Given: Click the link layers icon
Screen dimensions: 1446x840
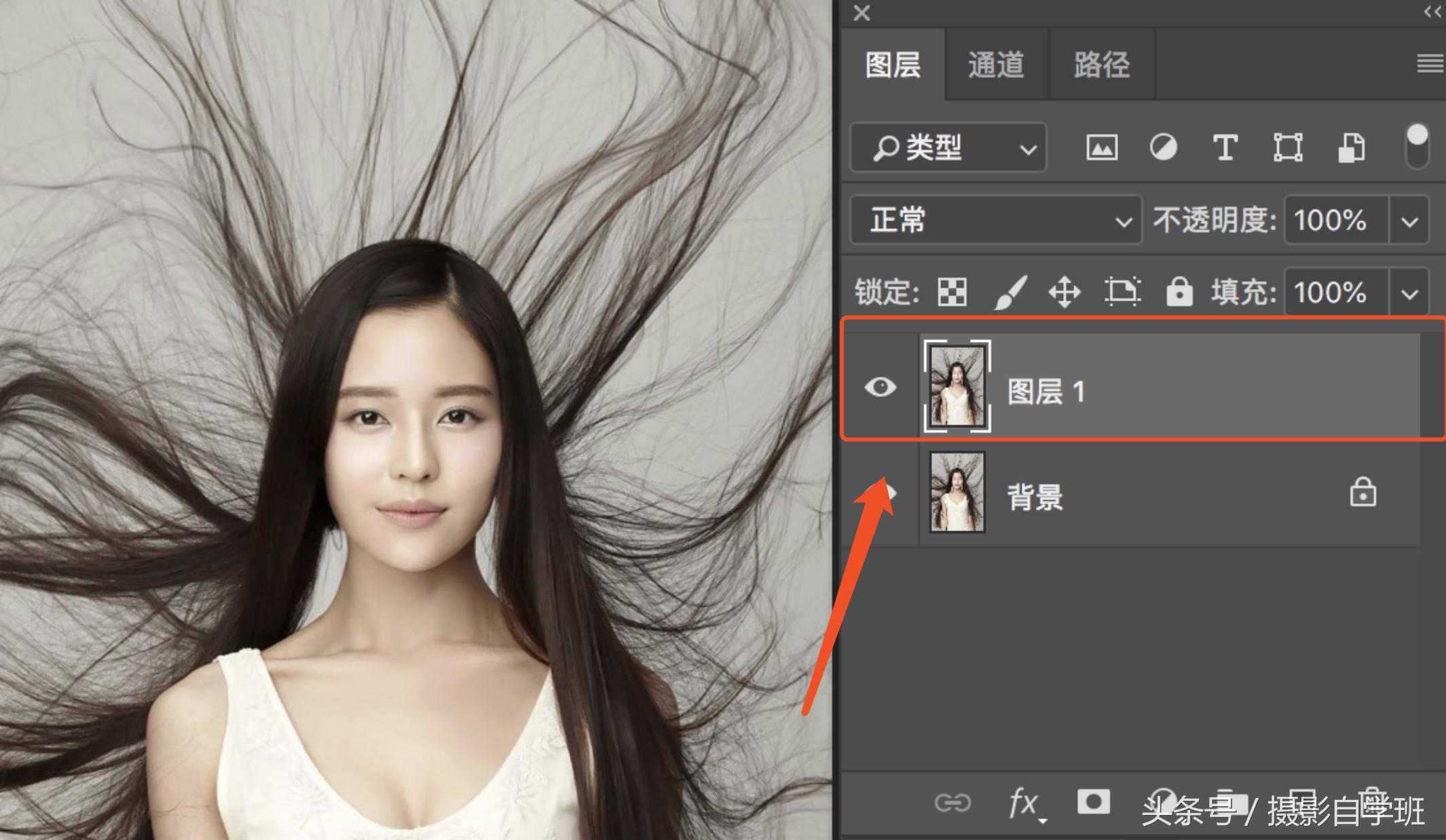Looking at the screenshot, I should [953, 803].
